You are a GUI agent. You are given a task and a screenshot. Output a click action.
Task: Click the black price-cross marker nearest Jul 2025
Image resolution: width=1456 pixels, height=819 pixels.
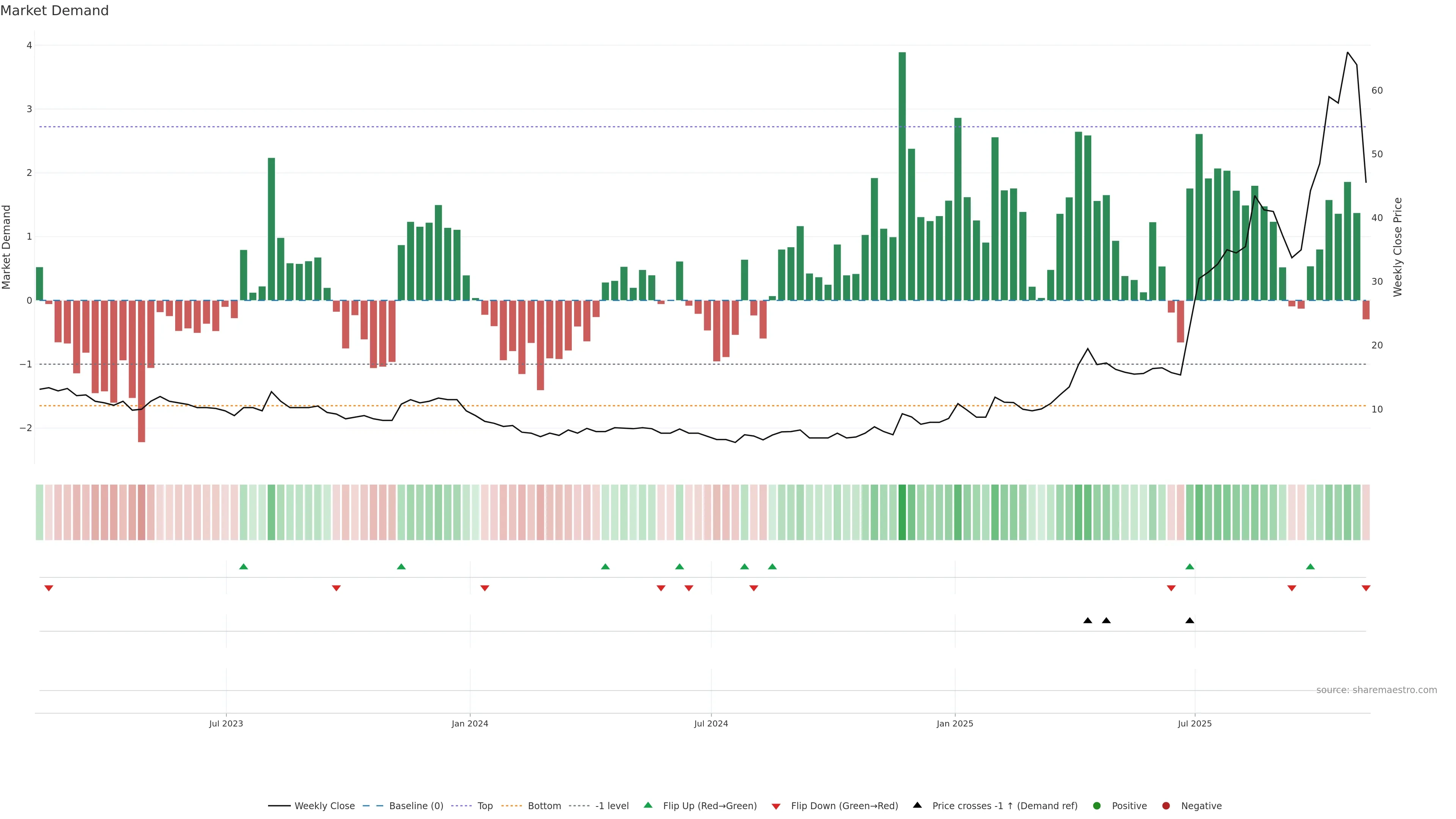click(x=1190, y=621)
